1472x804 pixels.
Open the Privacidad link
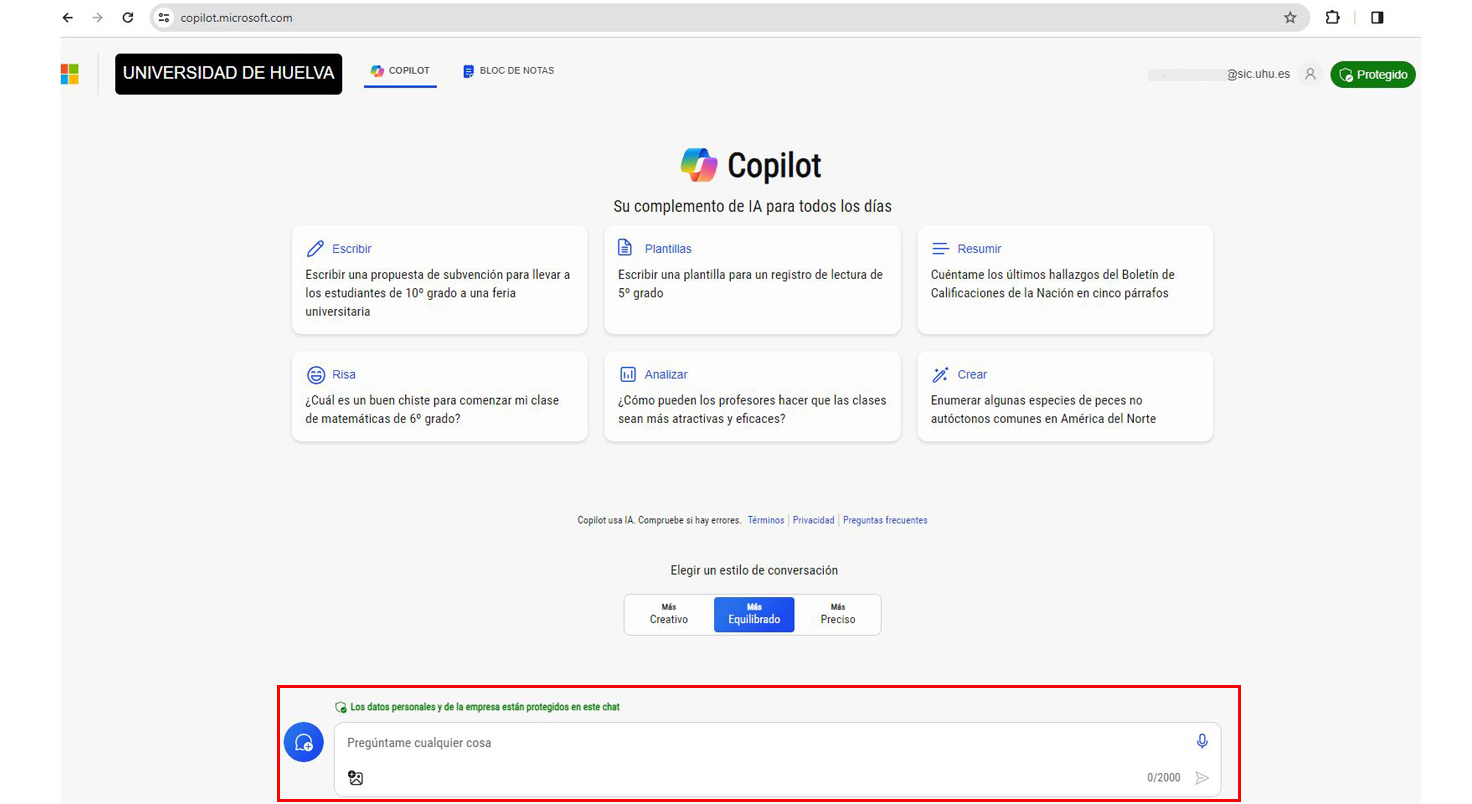pyautogui.click(x=813, y=520)
